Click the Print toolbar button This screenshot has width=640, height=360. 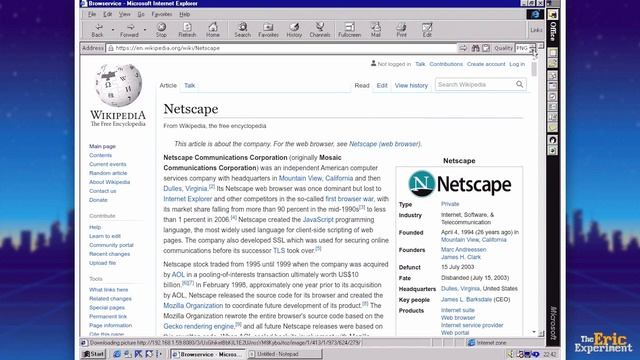point(401,30)
